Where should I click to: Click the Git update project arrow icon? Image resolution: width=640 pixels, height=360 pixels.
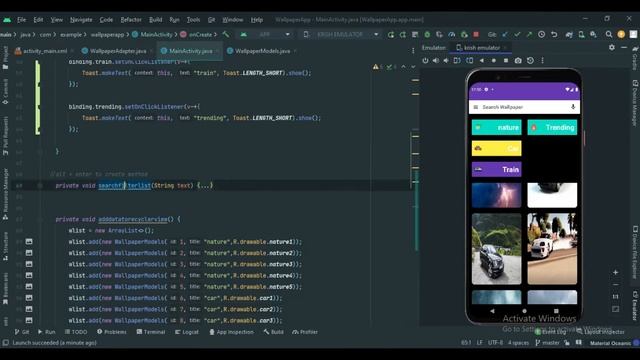tap(505, 35)
